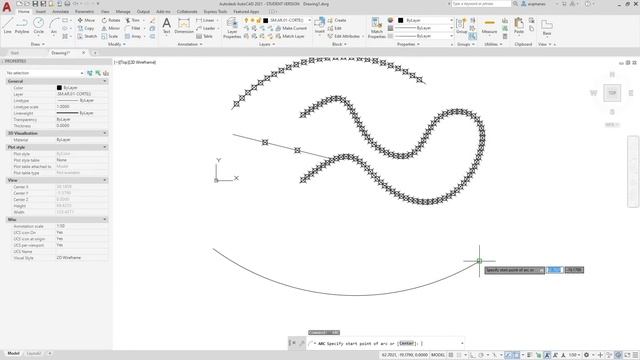Open the Manage ribbon tab
Image resolution: width=640 pixels, height=360 pixels.
click(x=123, y=12)
